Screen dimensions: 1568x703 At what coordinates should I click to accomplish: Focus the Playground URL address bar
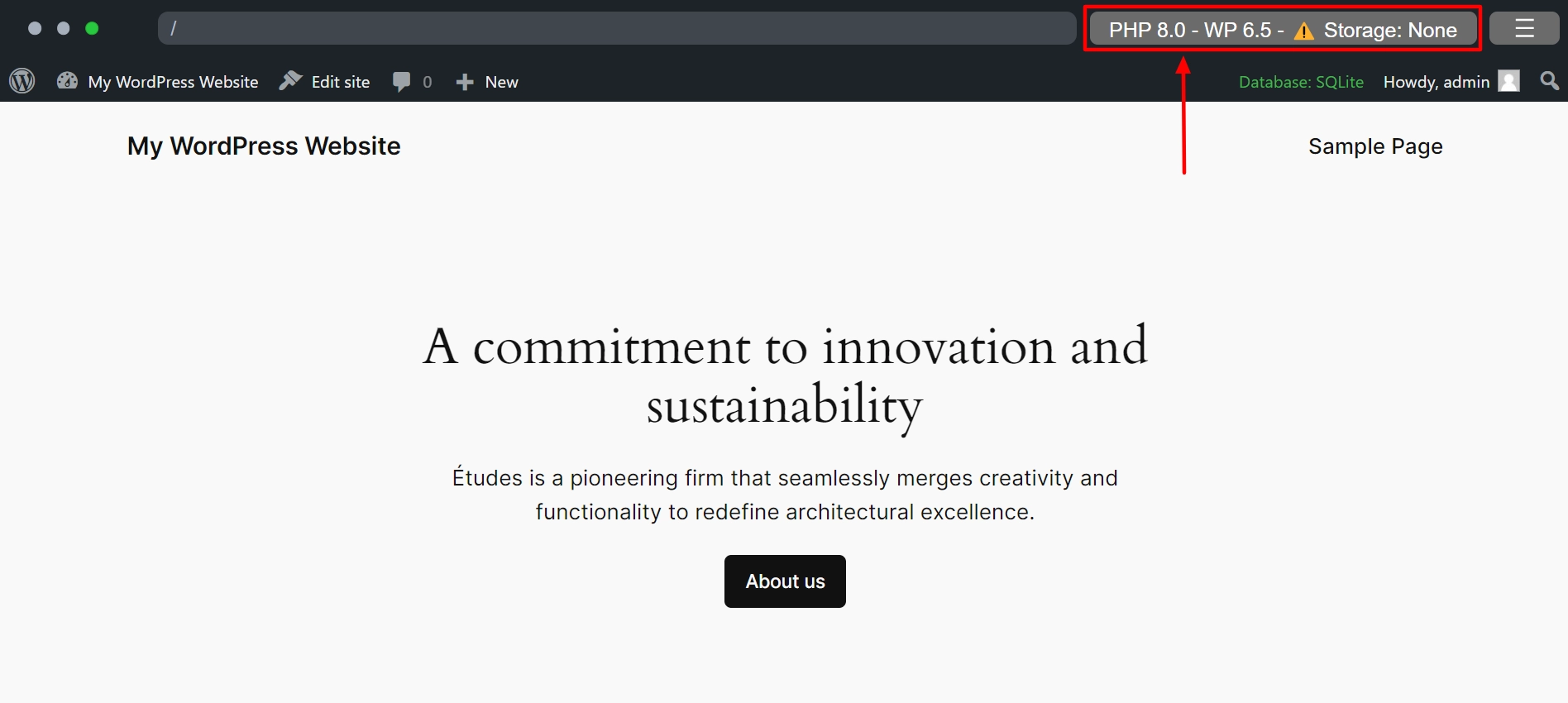(617, 28)
